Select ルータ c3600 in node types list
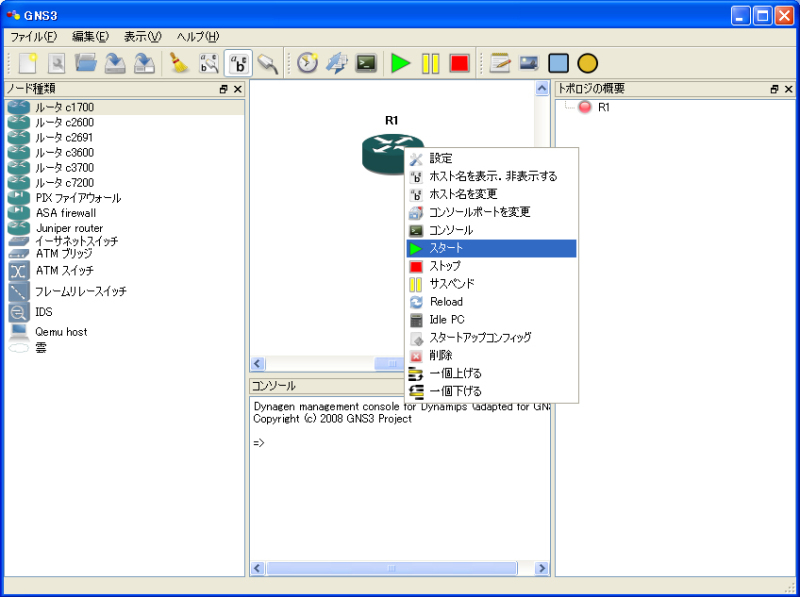This screenshot has width=800, height=597. click(64, 152)
